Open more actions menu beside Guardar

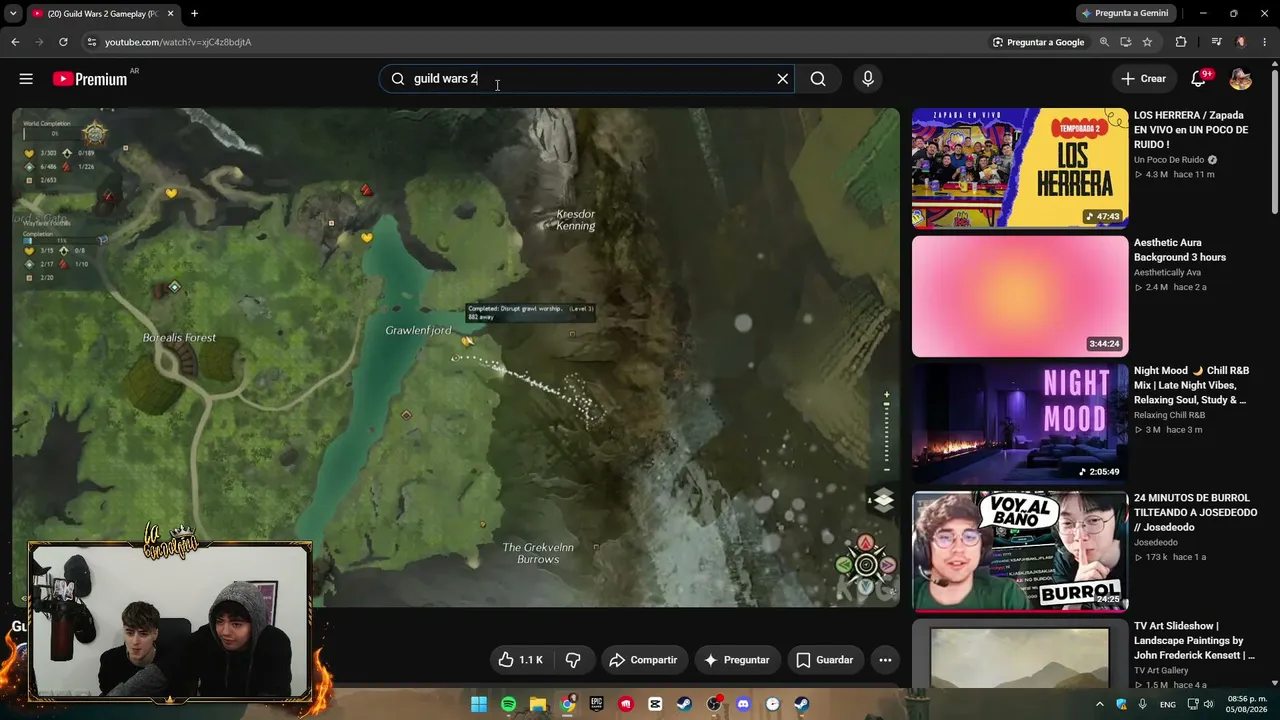tap(885, 660)
